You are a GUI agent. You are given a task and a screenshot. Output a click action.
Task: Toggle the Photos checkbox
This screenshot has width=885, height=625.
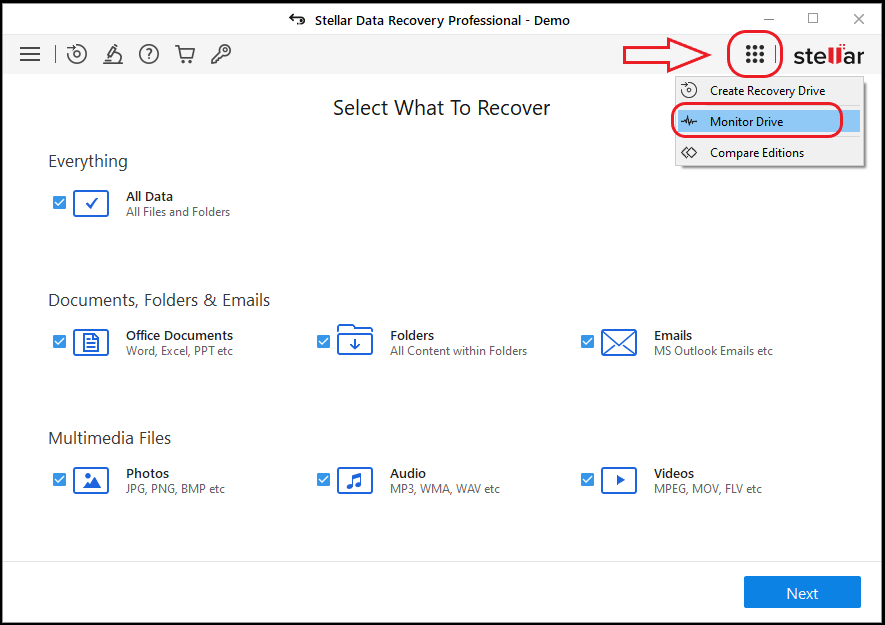pyautogui.click(x=59, y=480)
